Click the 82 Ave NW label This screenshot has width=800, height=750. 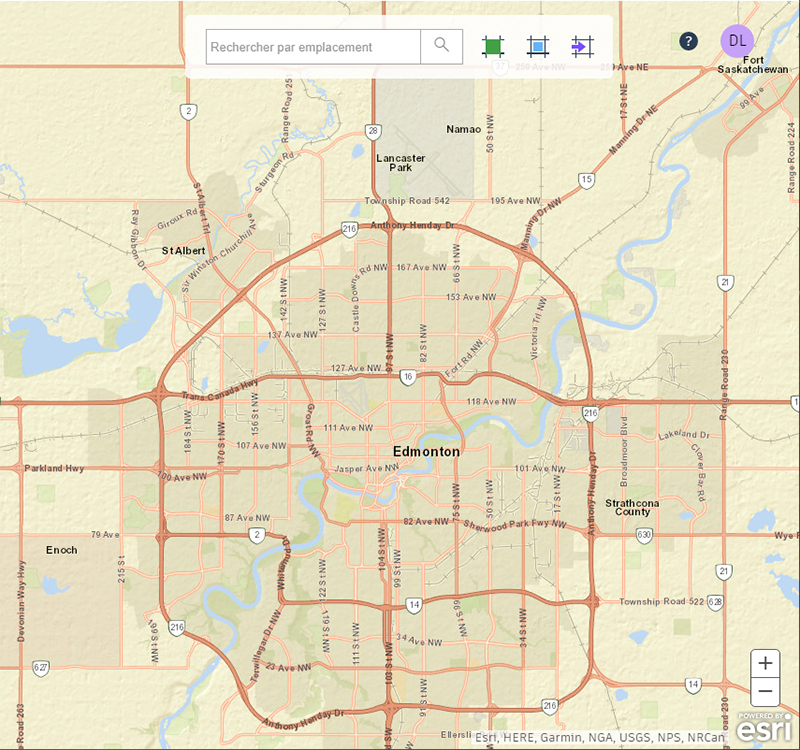point(426,521)
